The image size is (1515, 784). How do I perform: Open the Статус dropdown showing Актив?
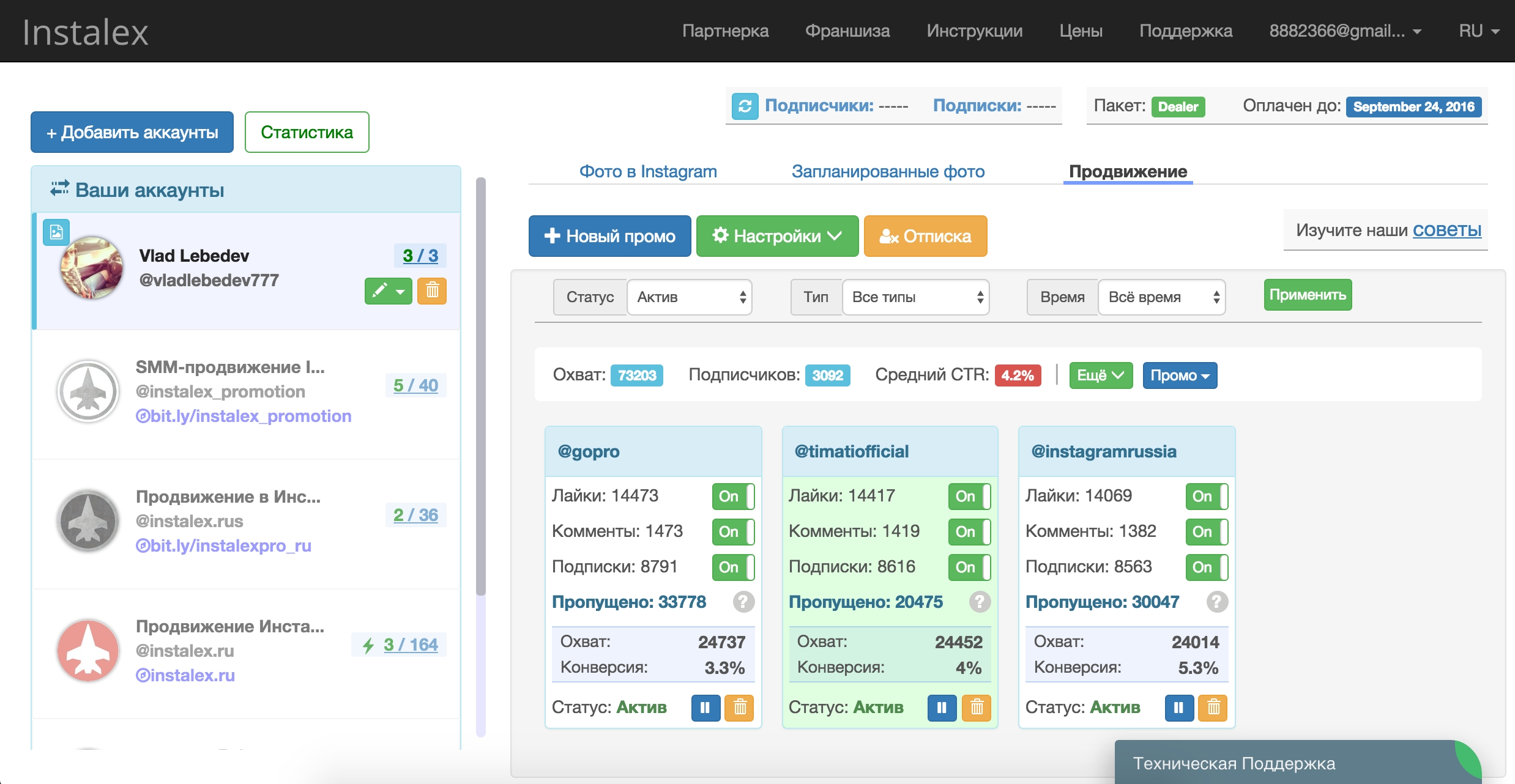(690, 297)
